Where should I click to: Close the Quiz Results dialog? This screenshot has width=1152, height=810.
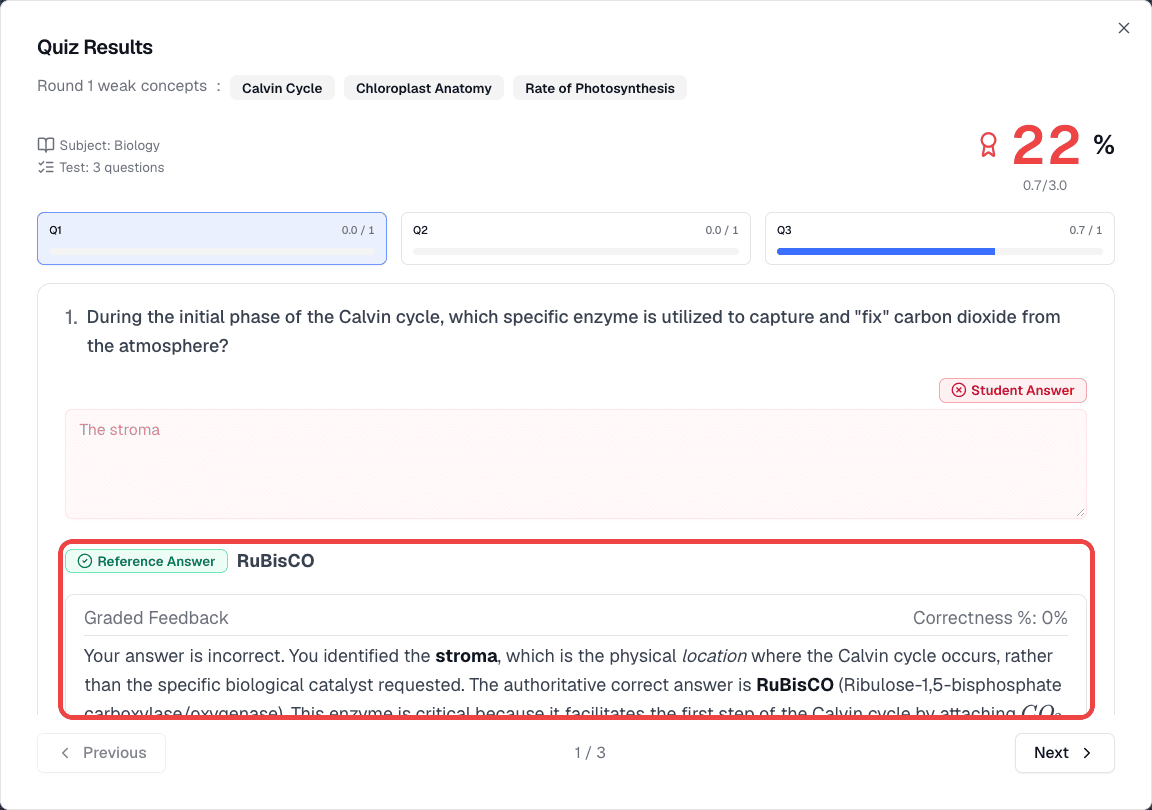[1123, 28]
